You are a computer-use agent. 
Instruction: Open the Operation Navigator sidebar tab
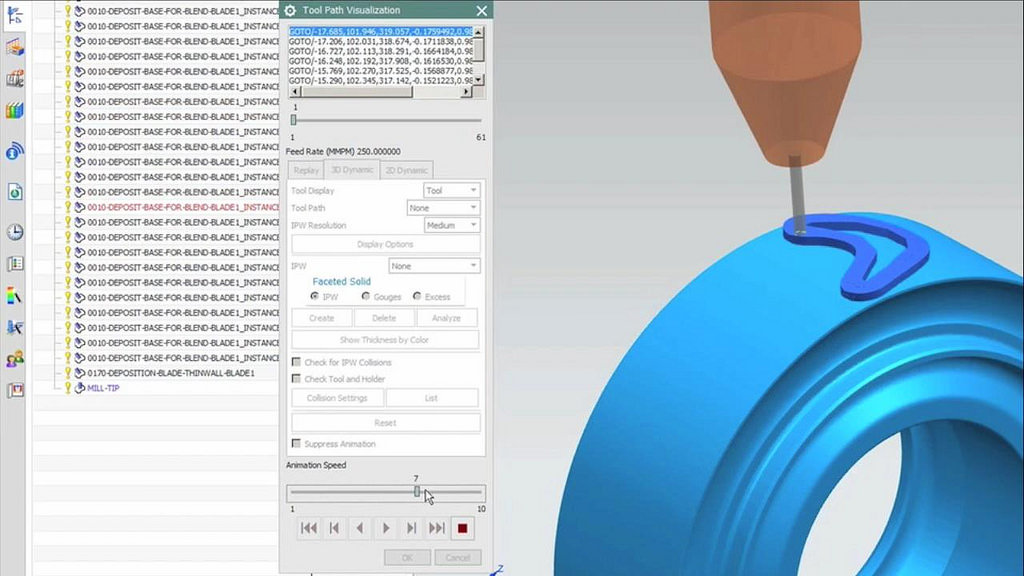(x=14, y=14)
